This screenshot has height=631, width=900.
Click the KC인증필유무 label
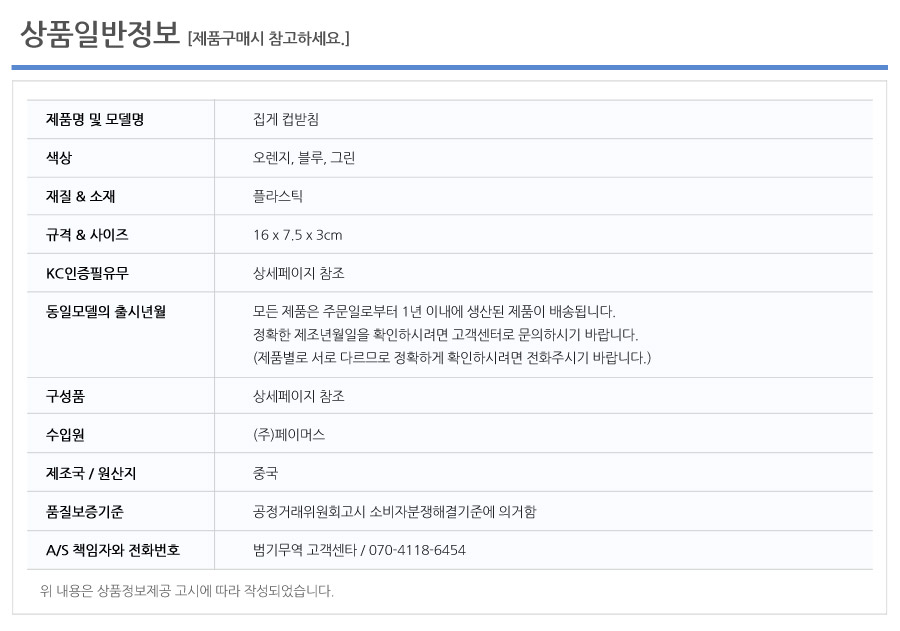tap(87, 273)
